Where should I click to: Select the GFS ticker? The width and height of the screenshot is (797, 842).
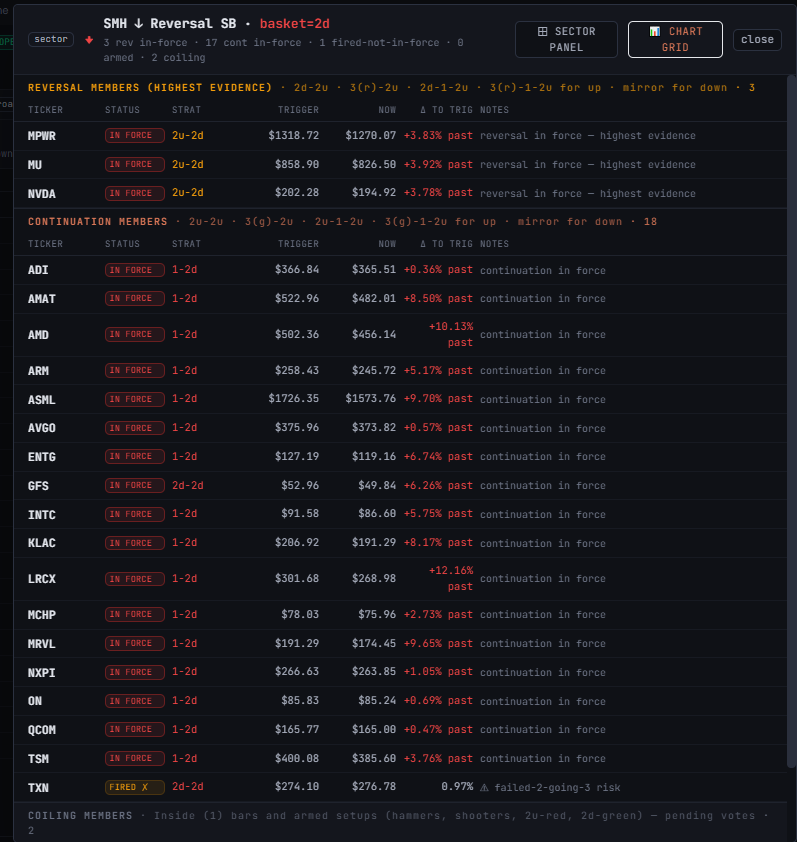pos(38,486)
